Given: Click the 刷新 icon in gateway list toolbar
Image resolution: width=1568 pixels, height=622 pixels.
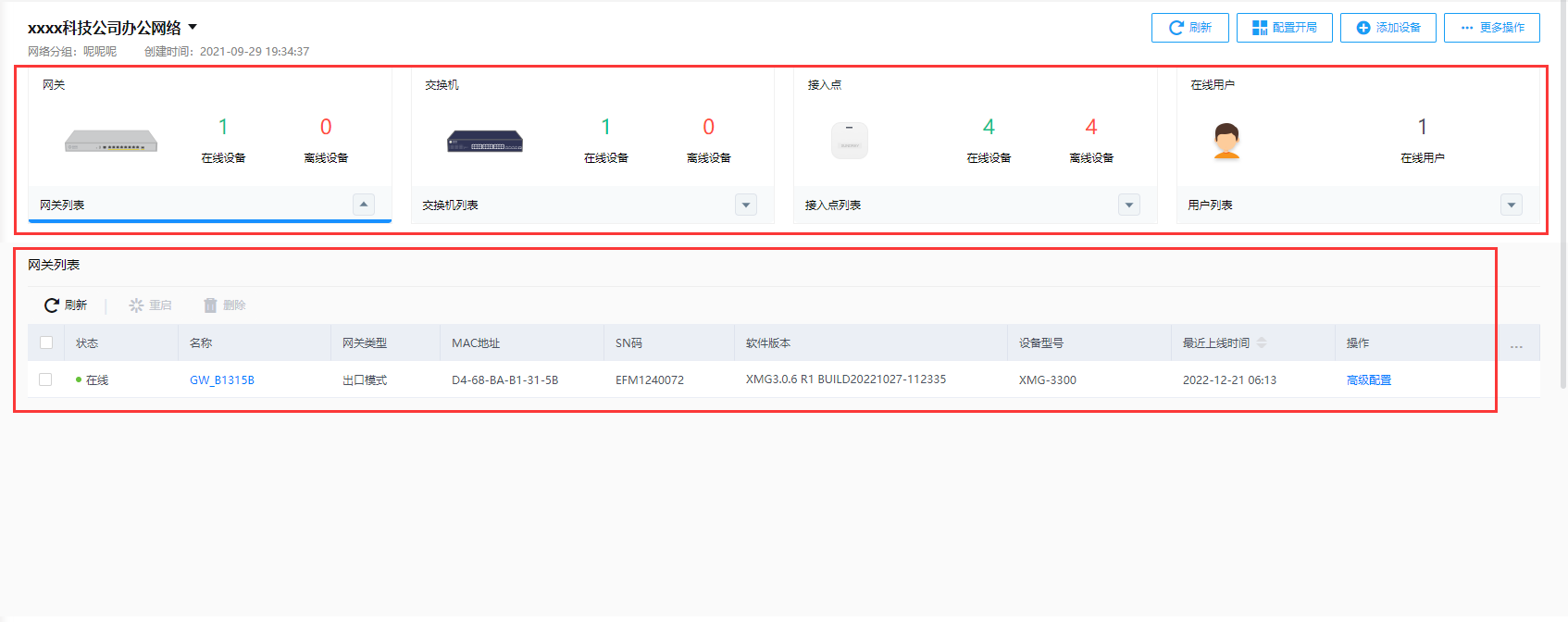Looking at the screenshot, I should tap(52, 305).
